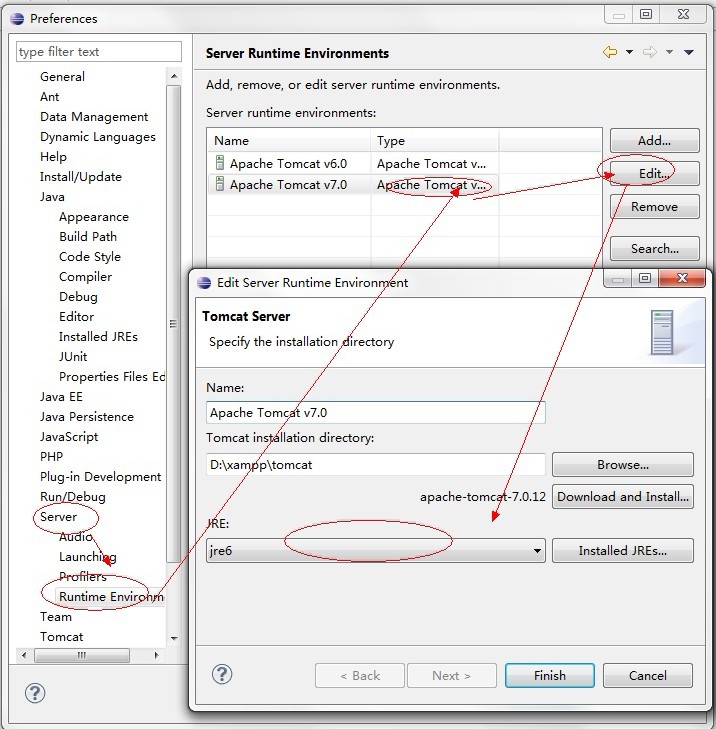Click the Finish button
The image size is (716, 729).
tap(550, 675)
